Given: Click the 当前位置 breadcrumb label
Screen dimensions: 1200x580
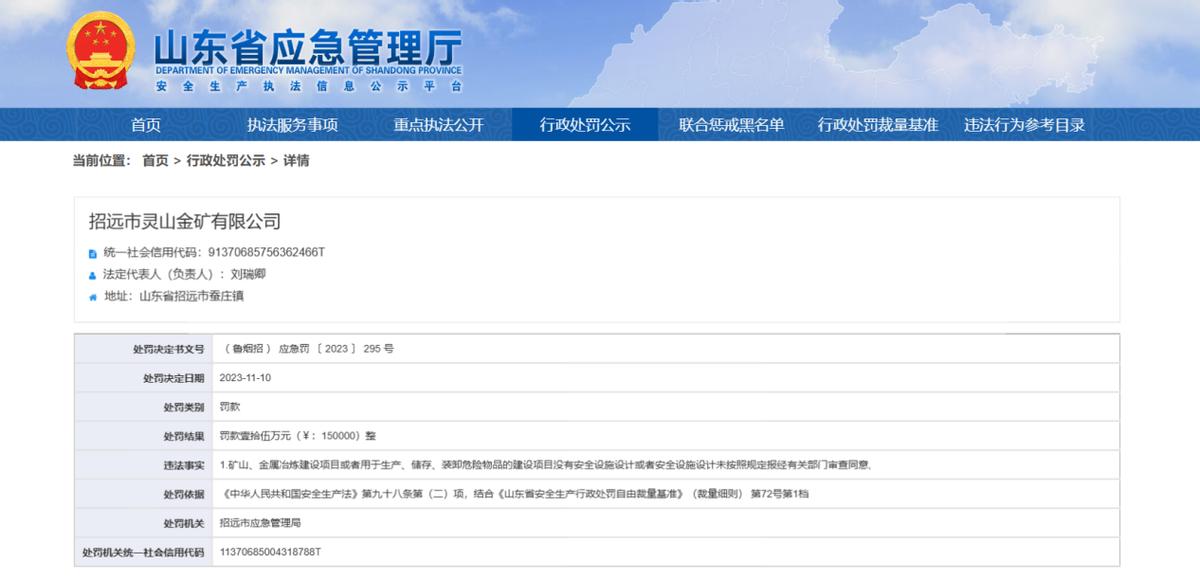Looking at the screenshot, I should pyautogui.click(x=102, y=160).
